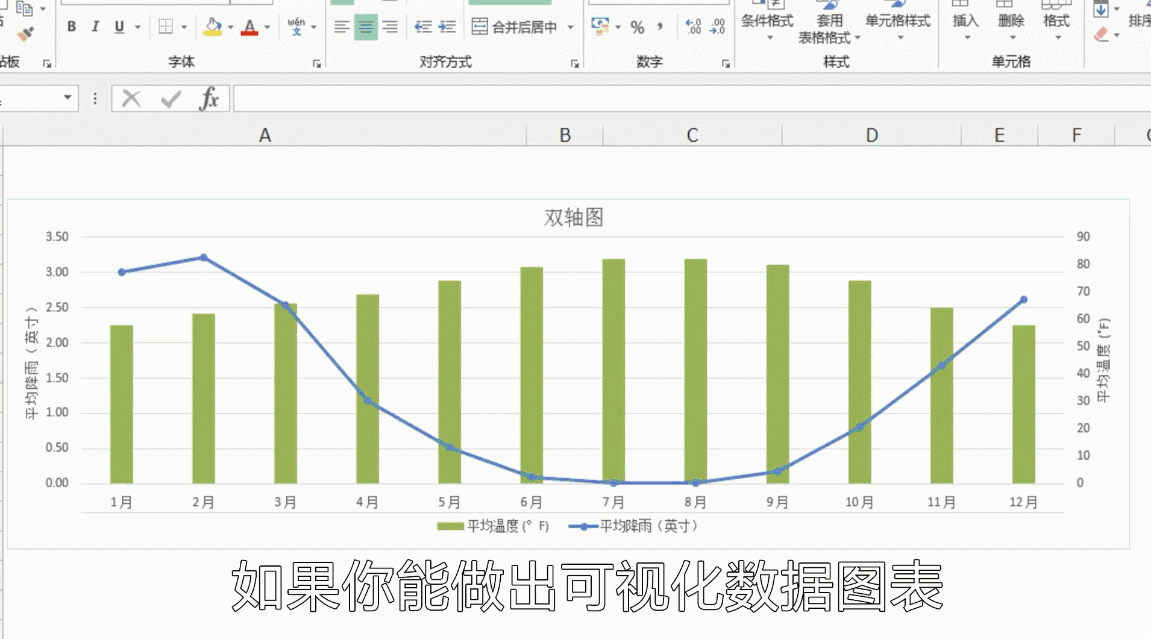Select column E header
1151x639 pixels.
point(999,135)
